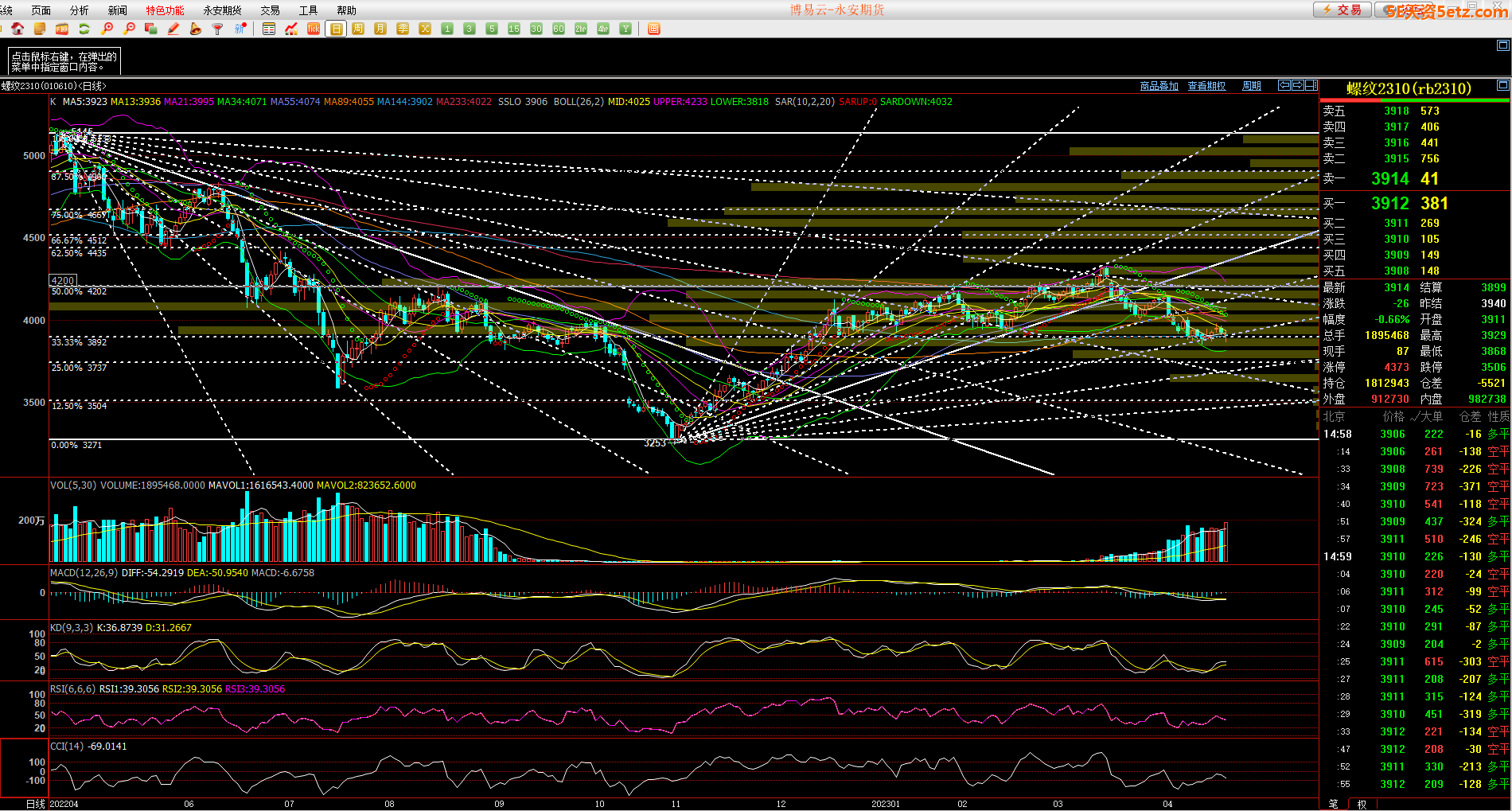Open the multi-window layout icon
The height and width of the screenshot is (811, 1512).
pyautogui.click(x=151, y=29)
